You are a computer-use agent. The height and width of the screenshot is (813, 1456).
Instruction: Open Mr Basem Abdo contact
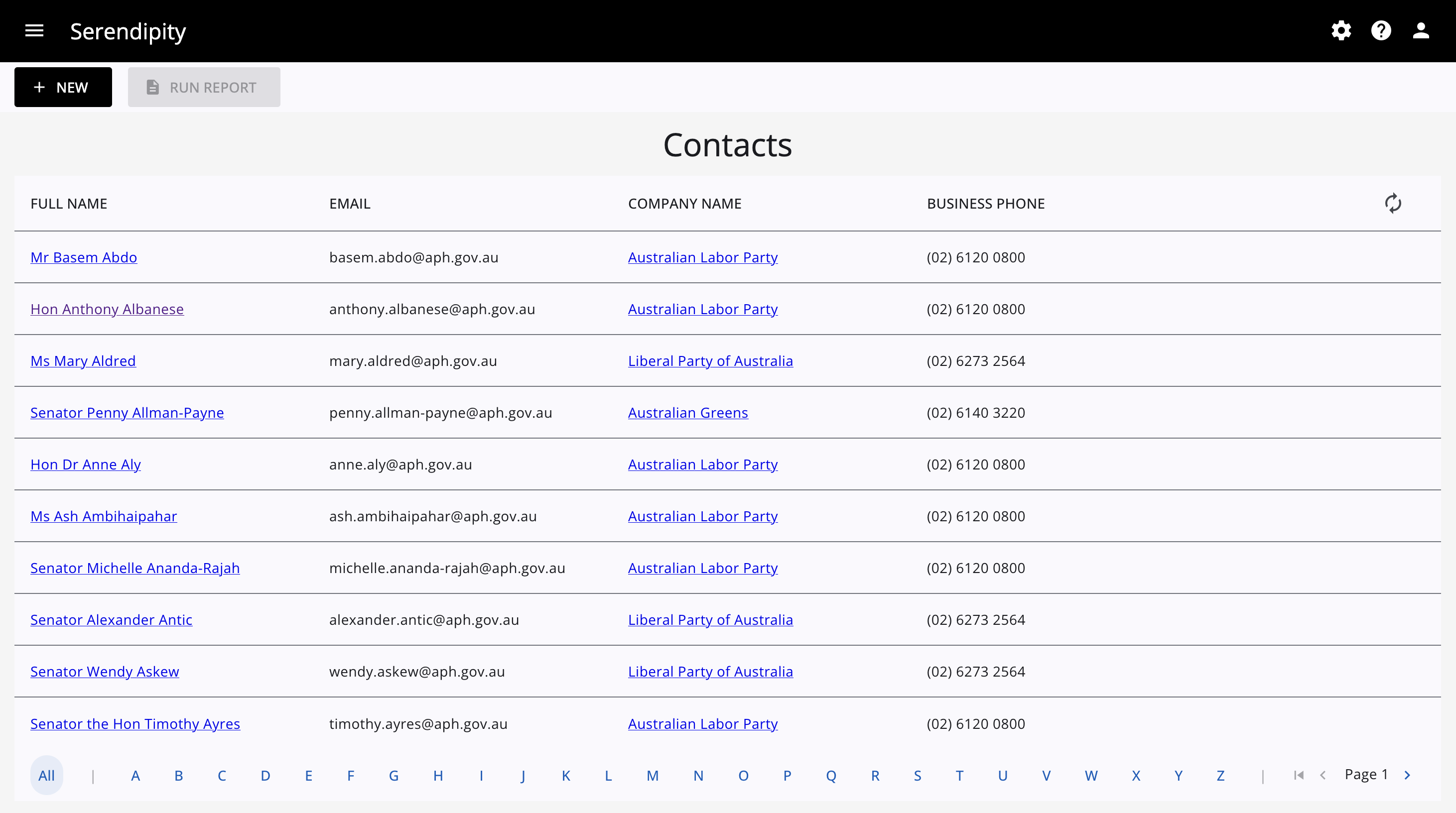pyautogui.click(x=84, y=257)
